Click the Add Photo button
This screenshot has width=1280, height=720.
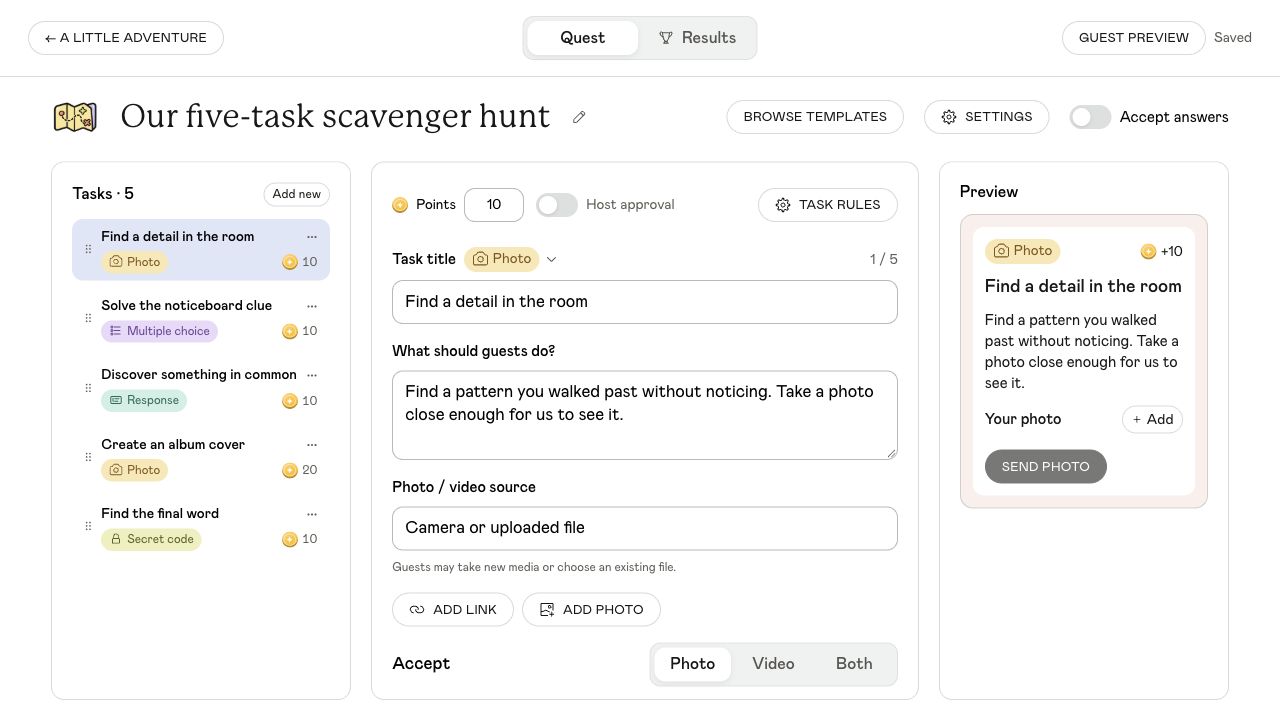coord(591,610)
